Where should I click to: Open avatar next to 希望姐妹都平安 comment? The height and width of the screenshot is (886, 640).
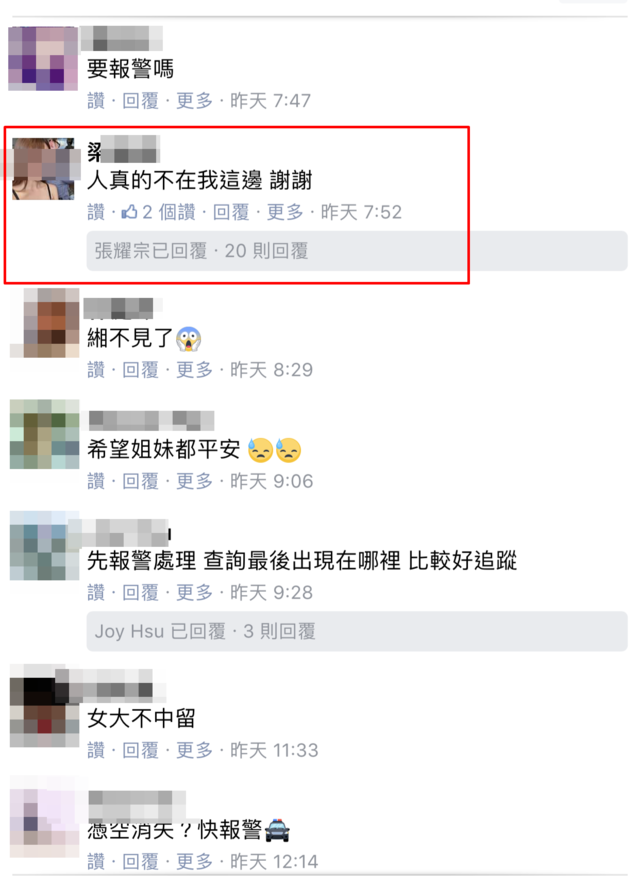[44, 434]
